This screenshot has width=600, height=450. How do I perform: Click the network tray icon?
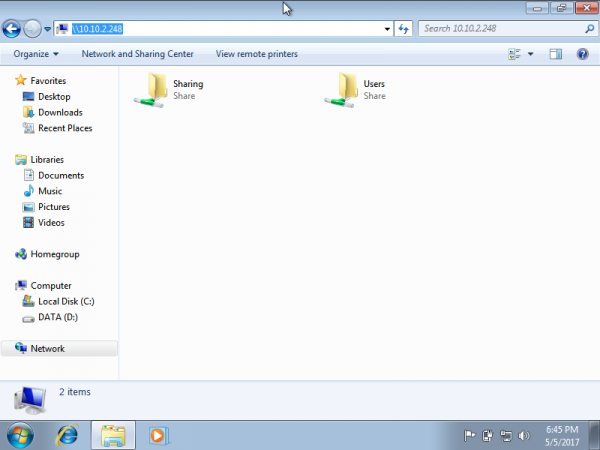coord(506,435)
